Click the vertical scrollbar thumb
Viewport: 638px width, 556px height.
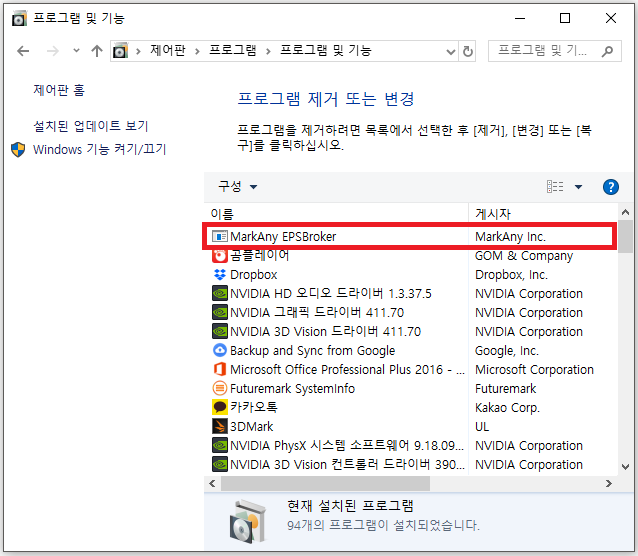click(625, 237)
